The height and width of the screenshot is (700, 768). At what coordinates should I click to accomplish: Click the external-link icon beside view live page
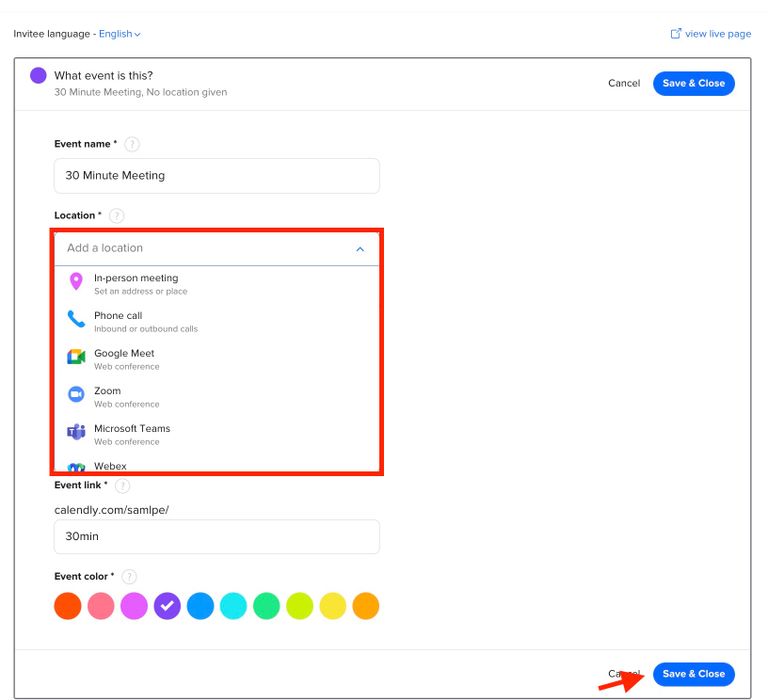pos(675,33)
